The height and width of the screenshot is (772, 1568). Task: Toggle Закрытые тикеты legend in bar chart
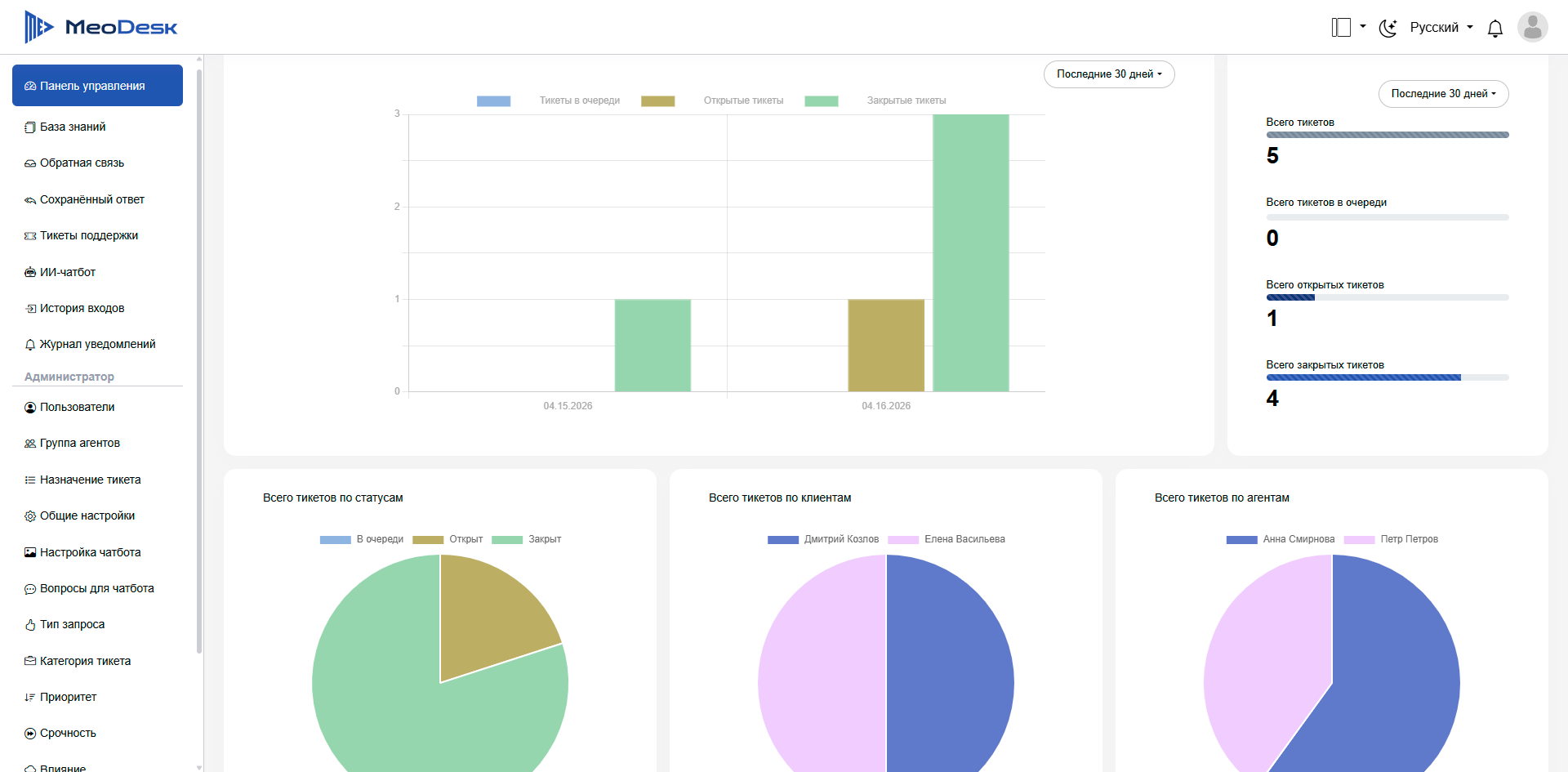point(906,100)
